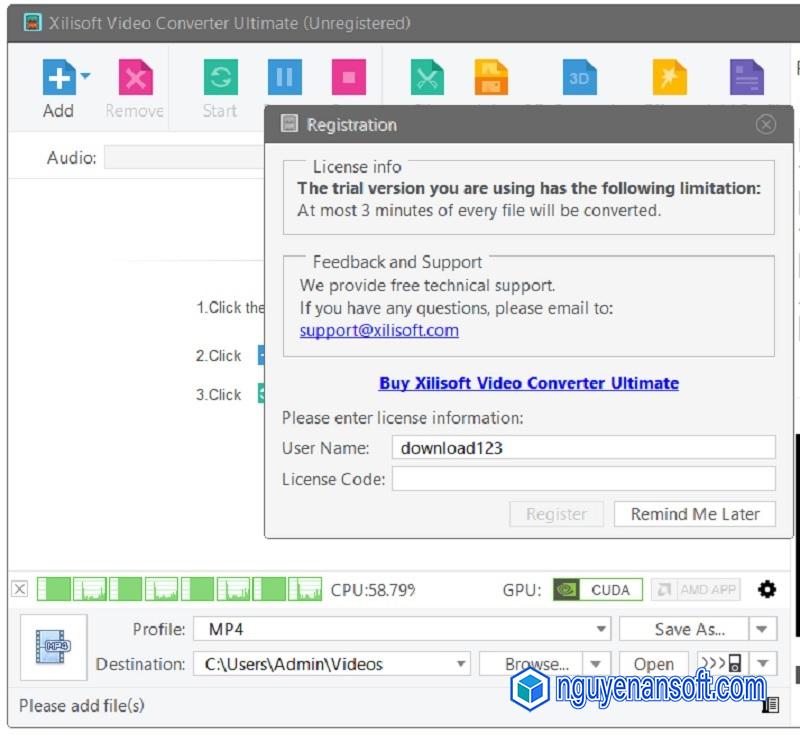Open the settings gear icon
This screenshot has height=734, width=800.
[x=767, y=589]
